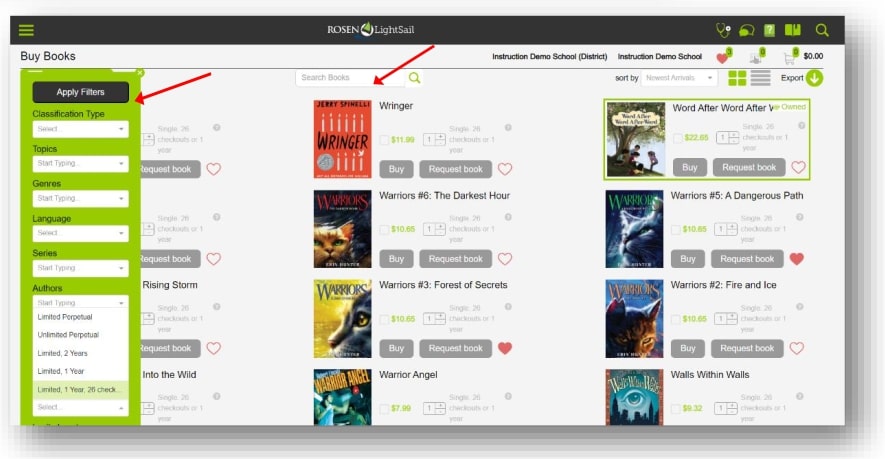Choose Limited, 1 Year, 26 checkouts option
The width and height of the screenshot is (885, 459).
[x=80, y=390]
